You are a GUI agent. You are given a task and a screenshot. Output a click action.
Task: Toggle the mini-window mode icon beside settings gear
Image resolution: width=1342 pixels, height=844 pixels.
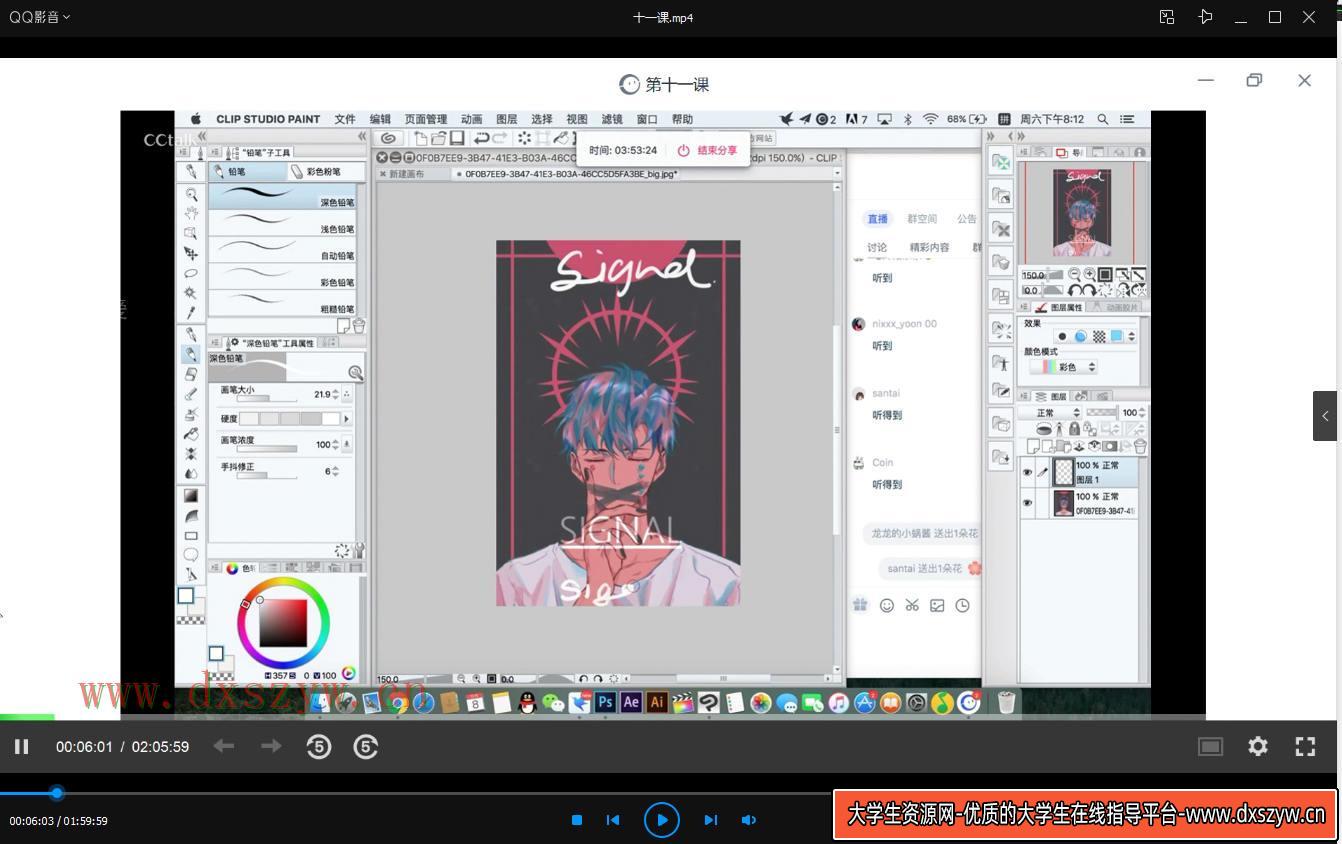pos(1210,746)
